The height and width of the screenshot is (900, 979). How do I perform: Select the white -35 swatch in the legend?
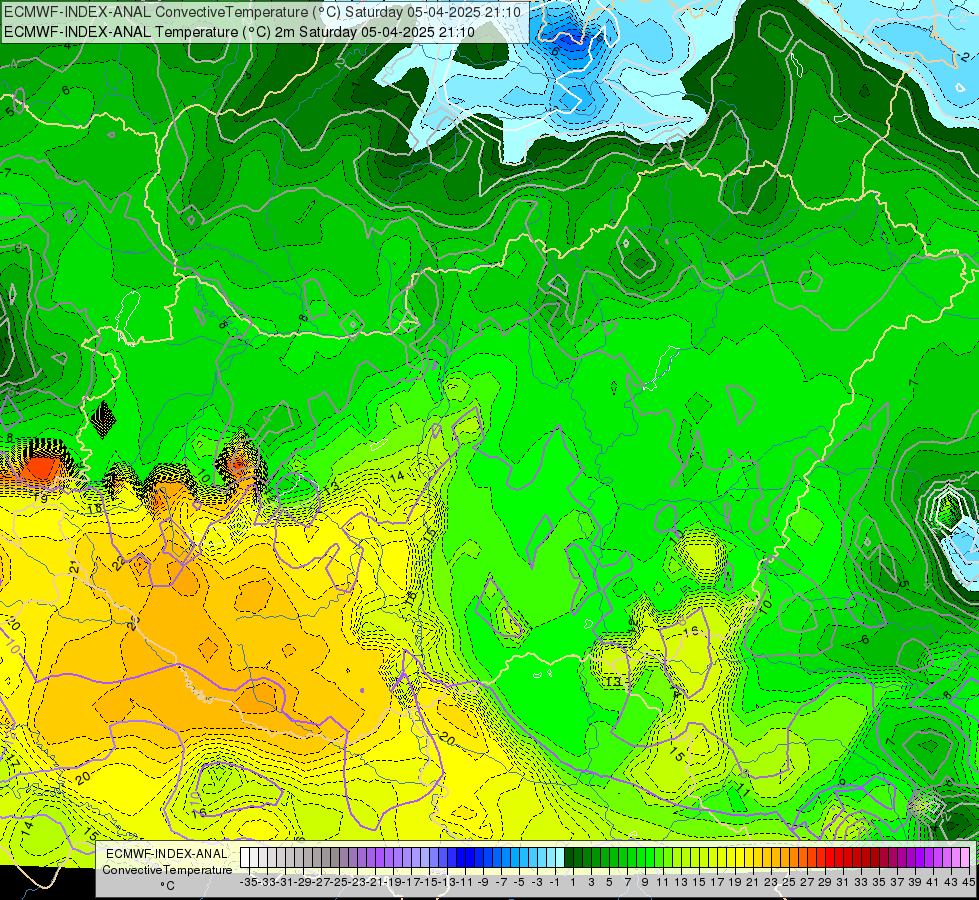point(245,857)
